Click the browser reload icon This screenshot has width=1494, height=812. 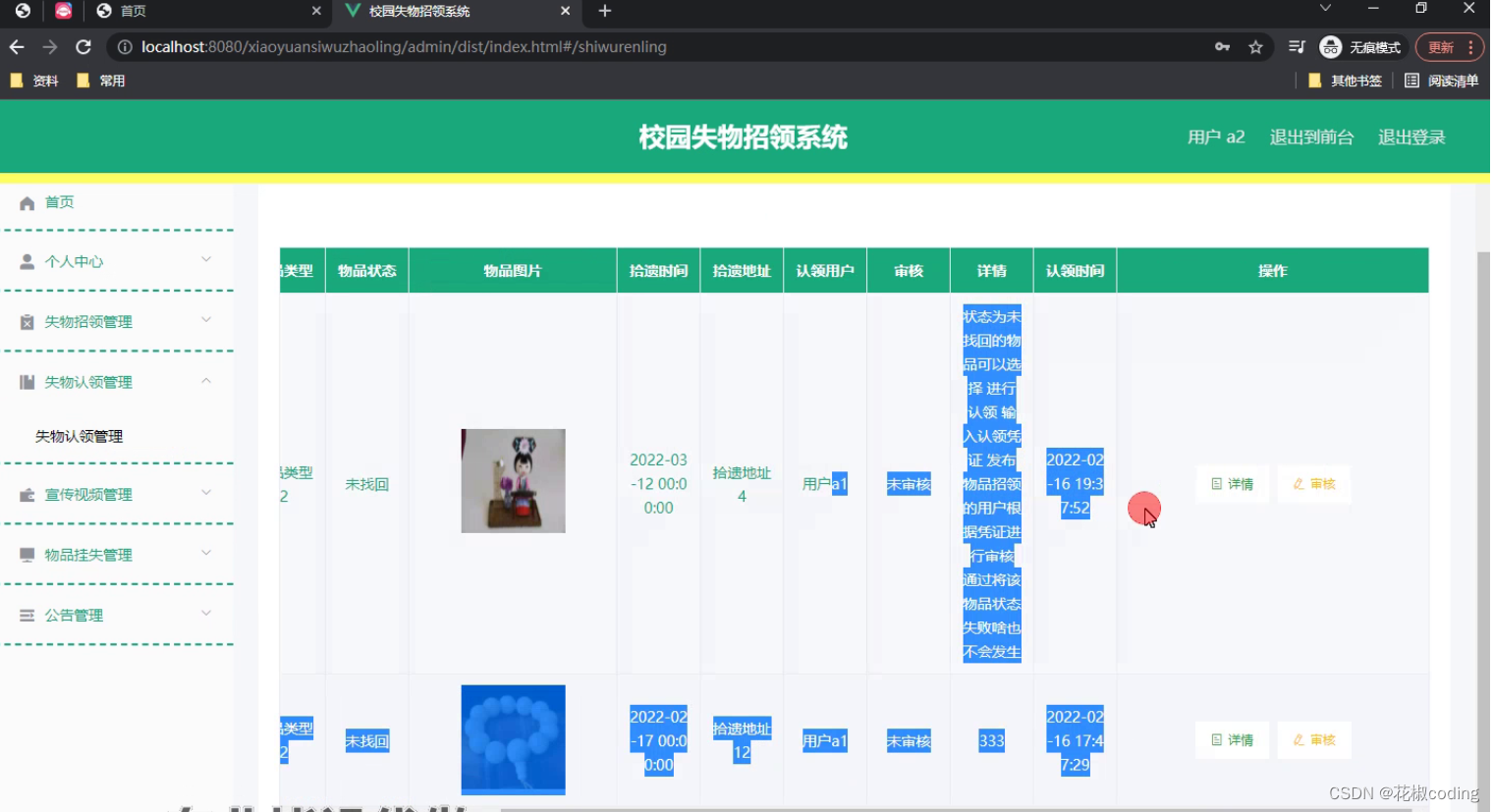pos(83,46)
